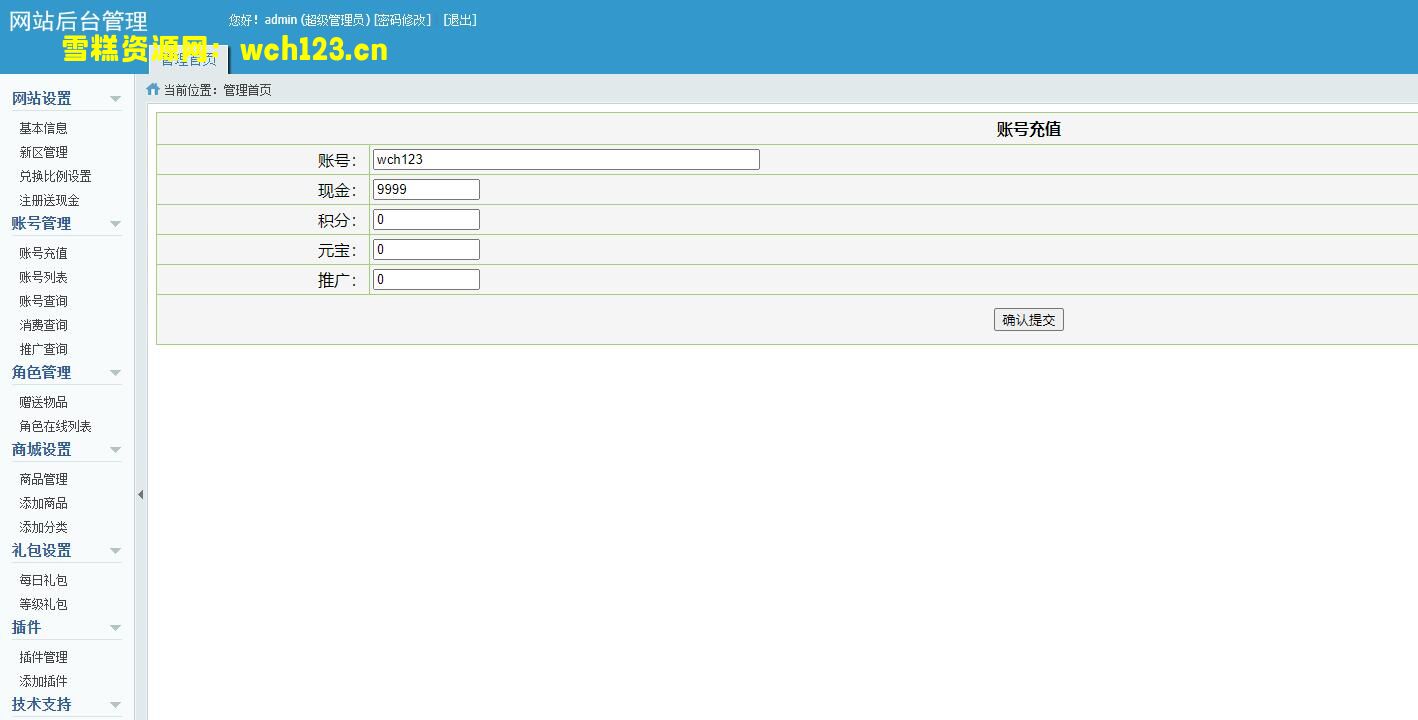The height and width of the screenshot is (720, 1418).
Task: Log out via 退出 link
Action: (x=460, y=20)
